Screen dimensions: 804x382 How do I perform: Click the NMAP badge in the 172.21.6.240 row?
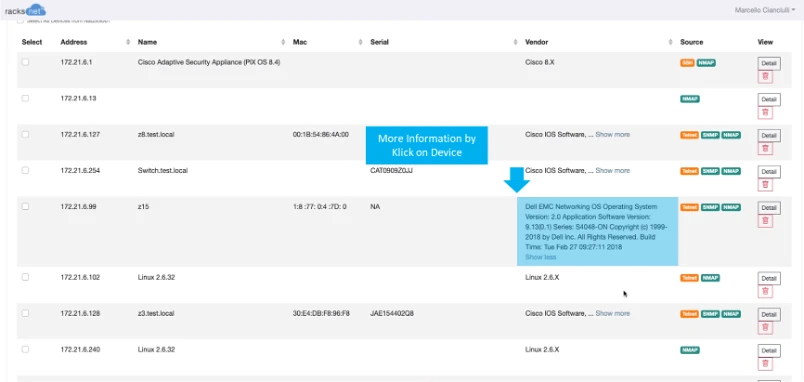point(690,350)
